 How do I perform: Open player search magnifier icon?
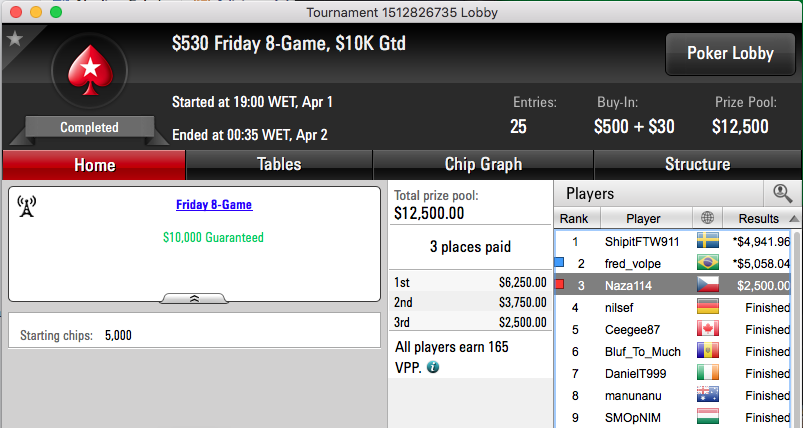tap(783, 193)
